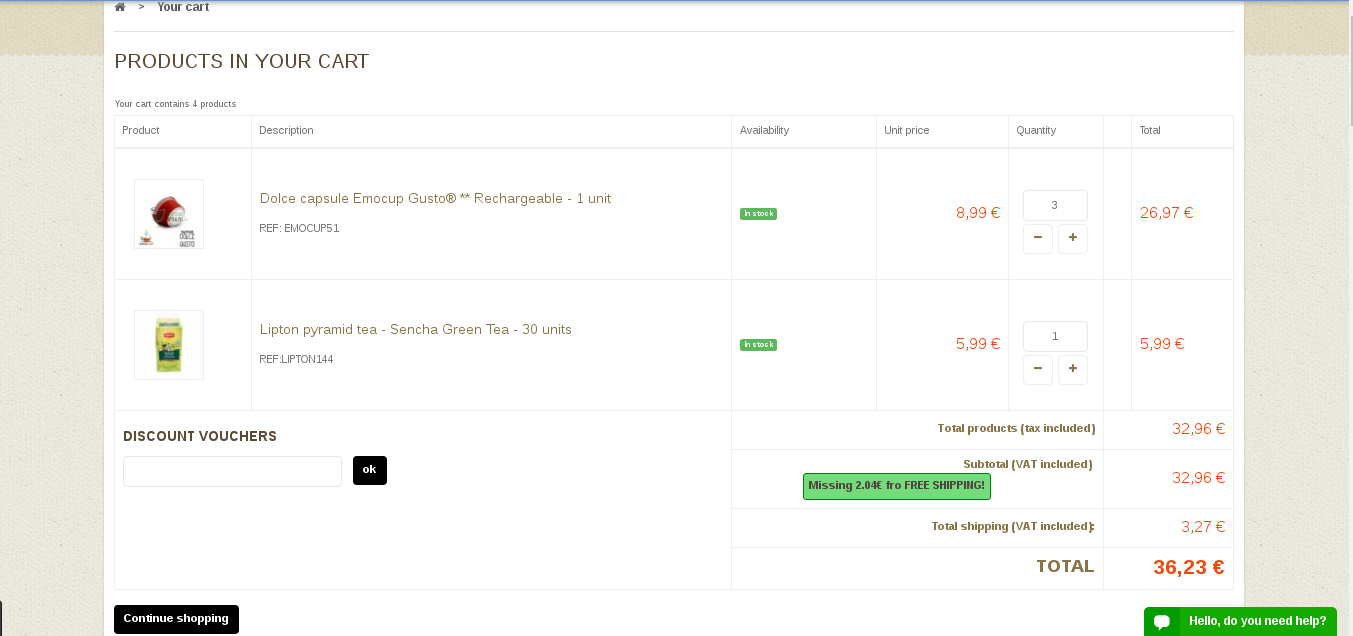Click the In stock badge for Lipton tea

[758, 345]
